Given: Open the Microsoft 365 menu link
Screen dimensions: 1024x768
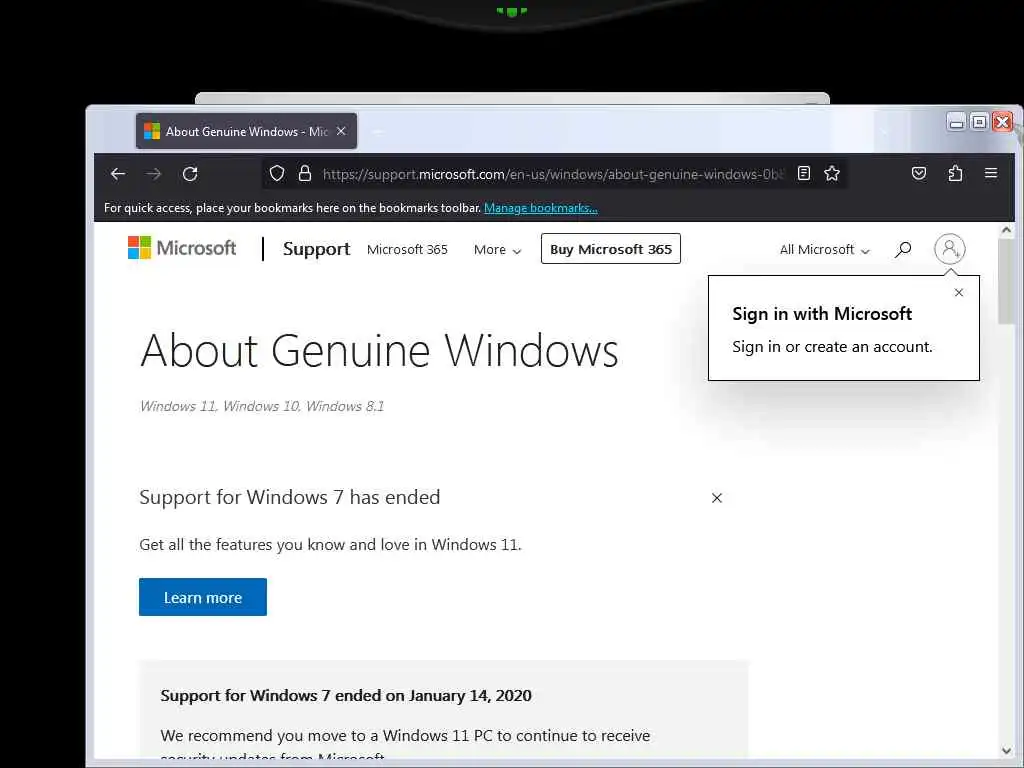Looking at the screenshot, I should (x=407, y=249).
